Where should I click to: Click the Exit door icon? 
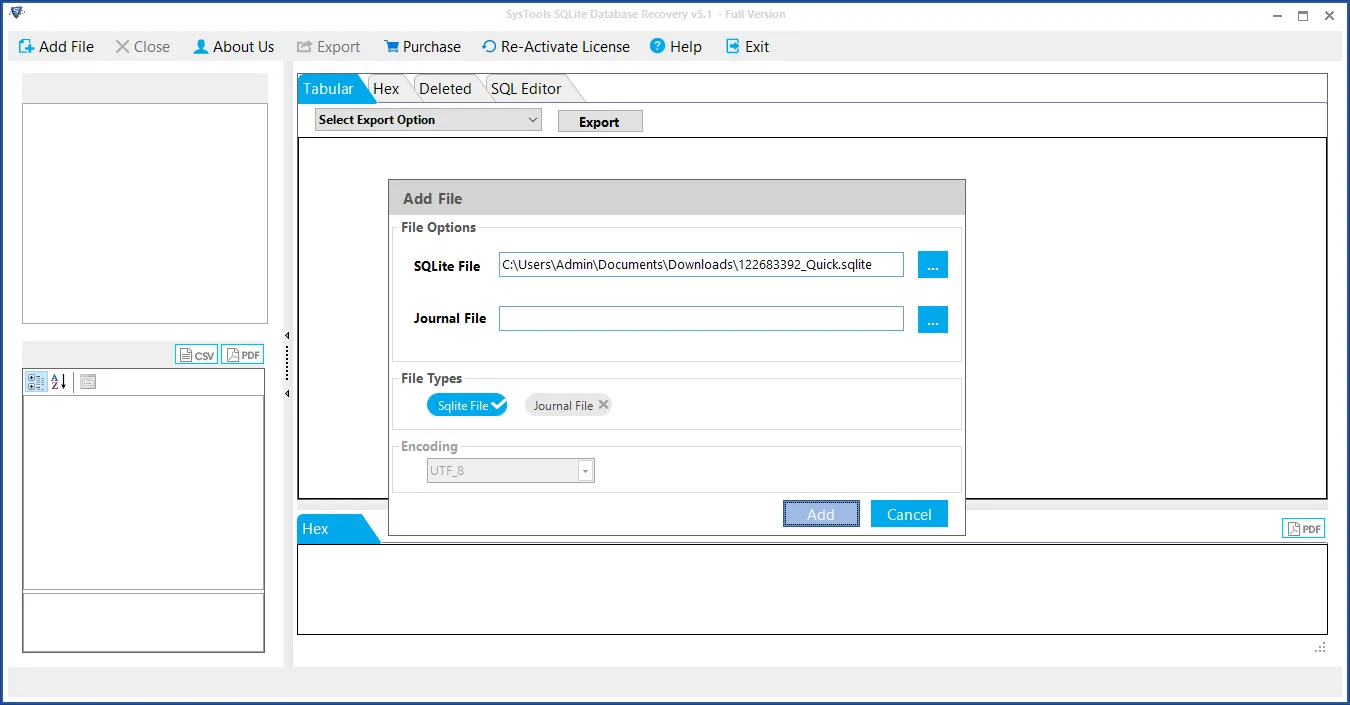[x=733, y=46]
